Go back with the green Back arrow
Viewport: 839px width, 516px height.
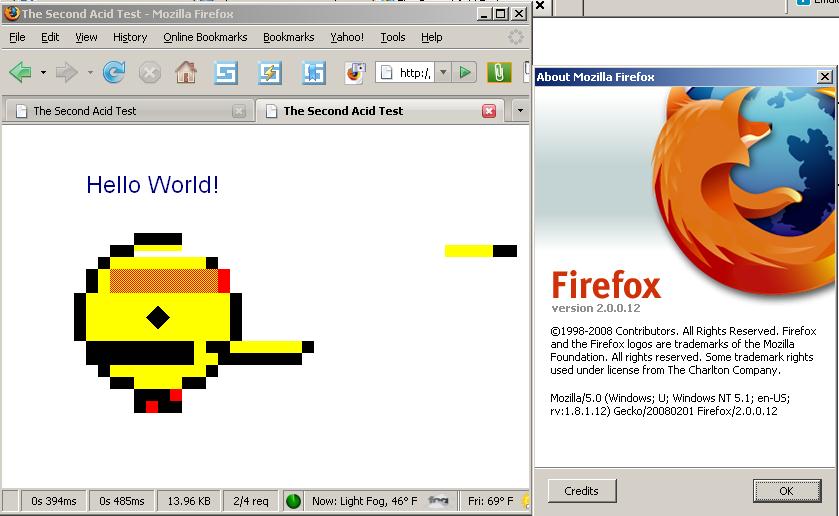20,72
